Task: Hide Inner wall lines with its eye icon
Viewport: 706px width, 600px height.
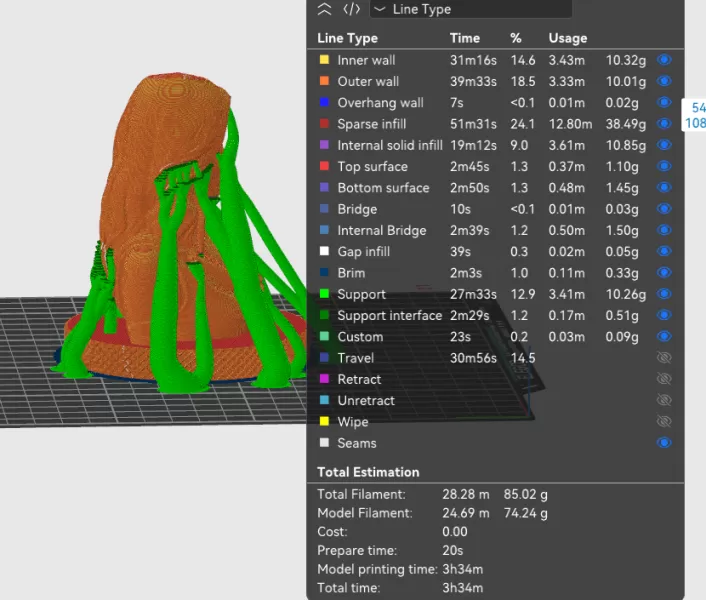Action: (x=664, y=60)
